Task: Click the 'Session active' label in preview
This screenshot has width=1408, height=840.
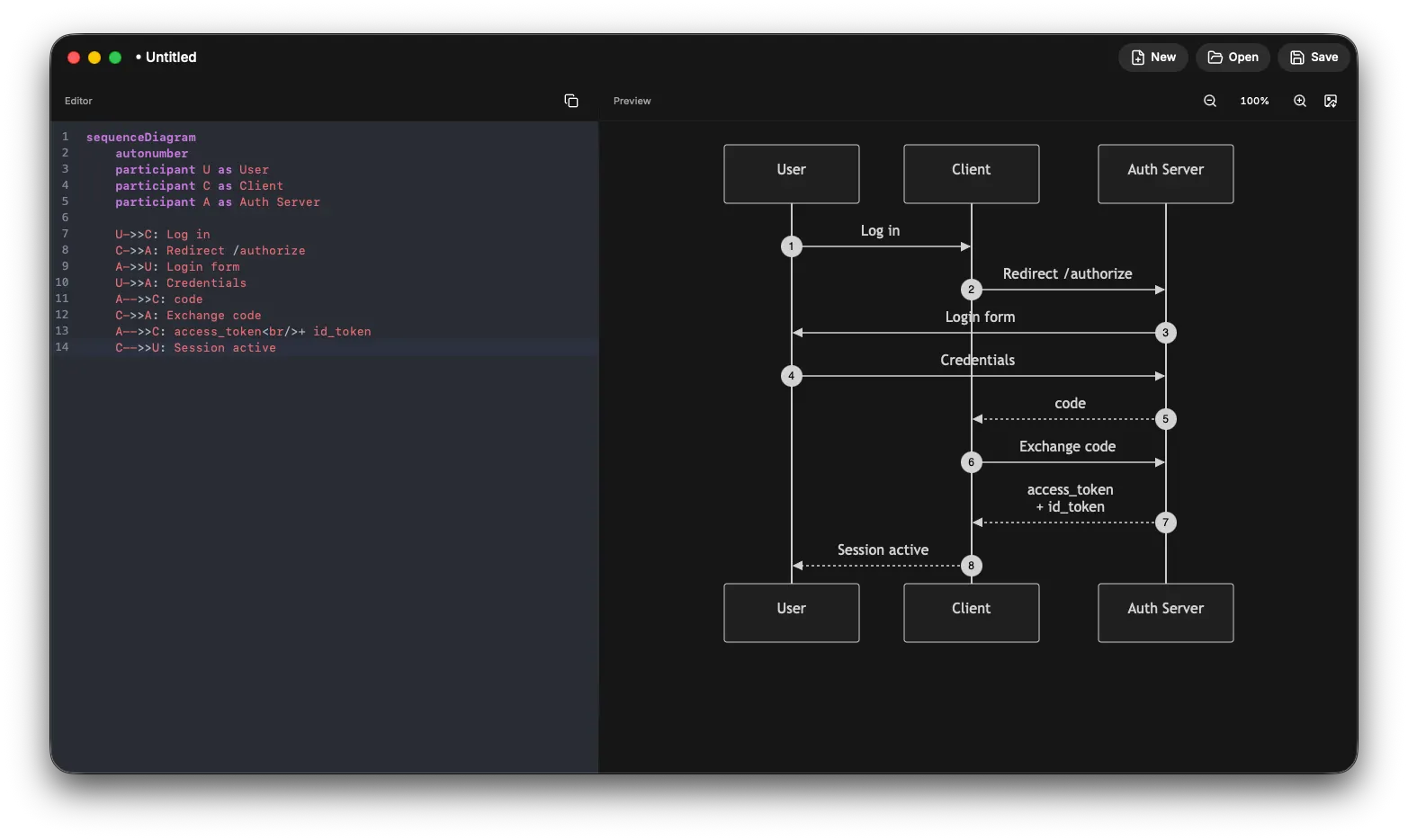Action: (883, 550)
